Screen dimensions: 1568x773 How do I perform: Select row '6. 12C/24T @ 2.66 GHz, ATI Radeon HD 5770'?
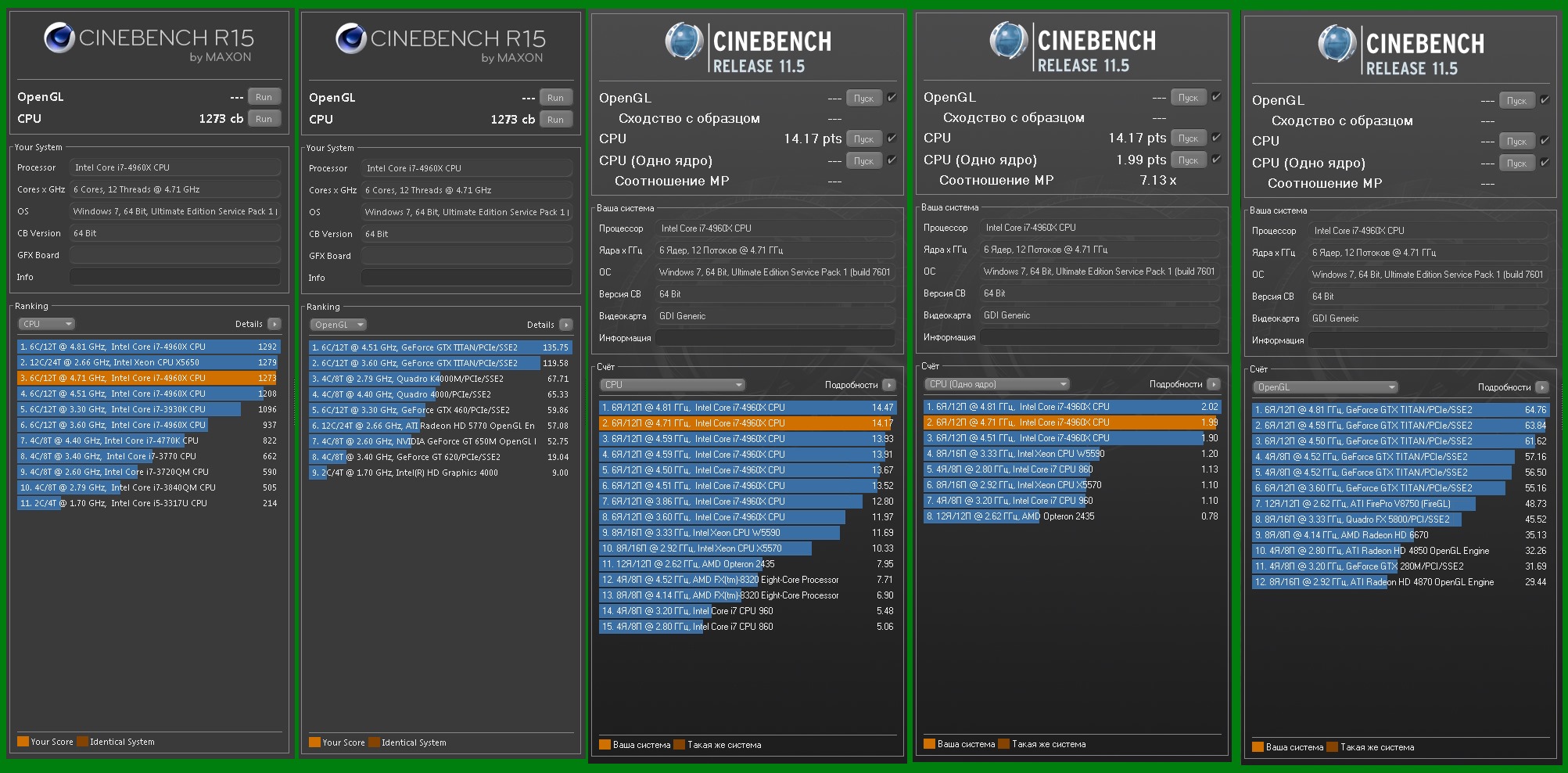pos(440,426)
